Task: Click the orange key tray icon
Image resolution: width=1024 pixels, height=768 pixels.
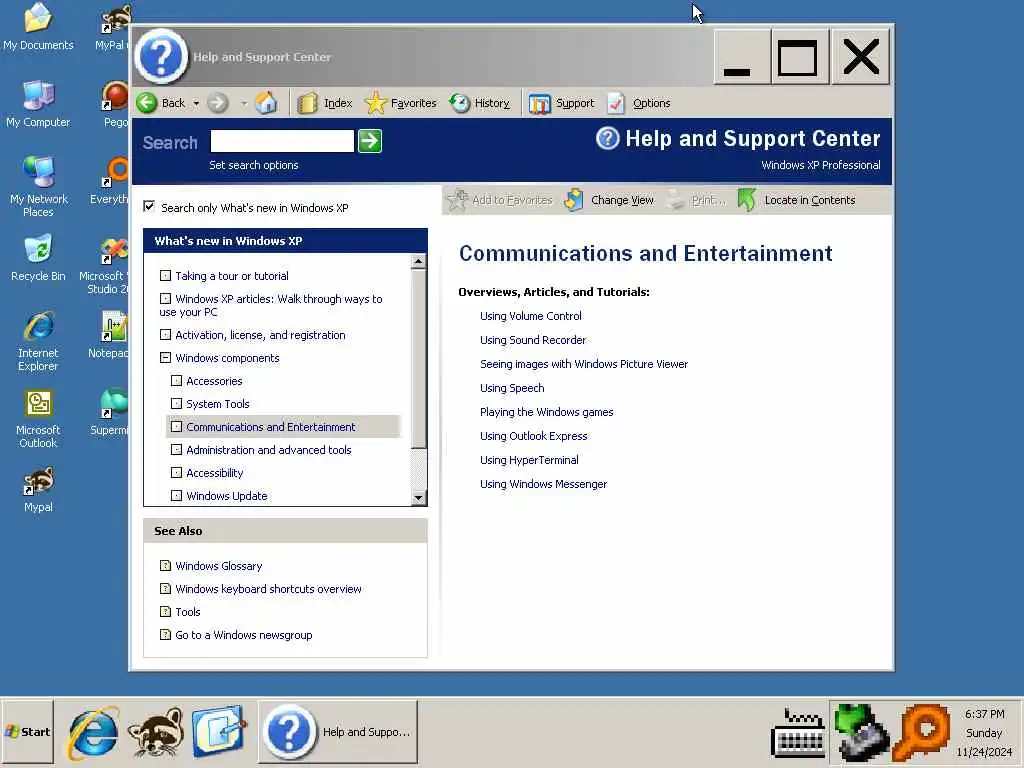Action: pyautogui.click(x=921, y=732)
